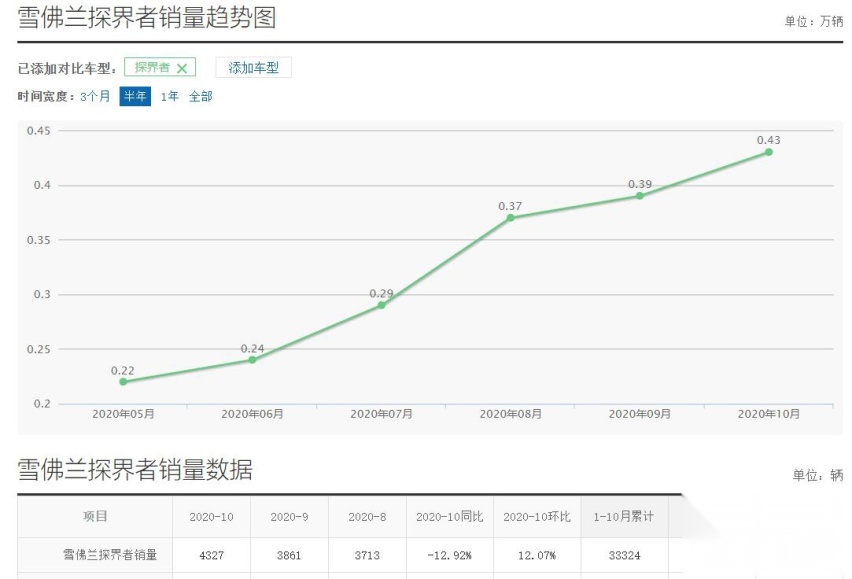Remove the 探界者 comparison model tag

[x=182, y=68]
